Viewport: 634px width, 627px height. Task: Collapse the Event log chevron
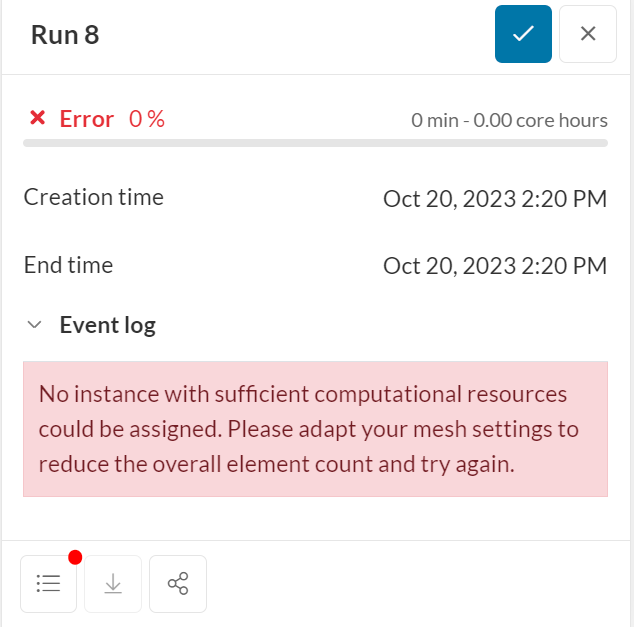point(35,325)
